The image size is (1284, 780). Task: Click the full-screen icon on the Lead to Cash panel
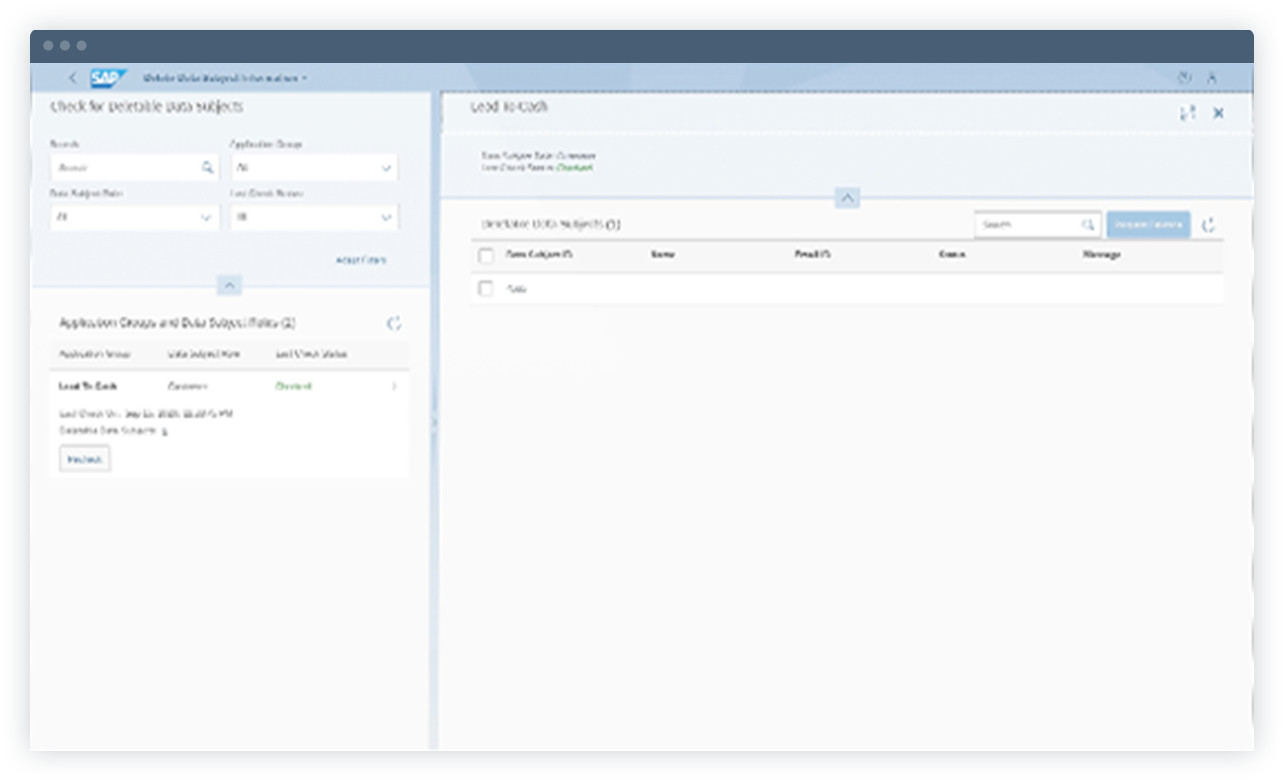pyautogui.click(x=1188, y=113)
